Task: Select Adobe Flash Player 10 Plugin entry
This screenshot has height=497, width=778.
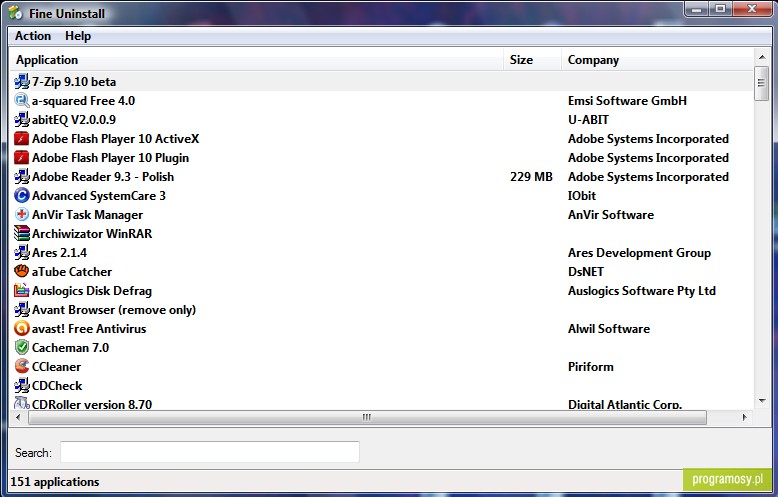Action: click(382, 158)
